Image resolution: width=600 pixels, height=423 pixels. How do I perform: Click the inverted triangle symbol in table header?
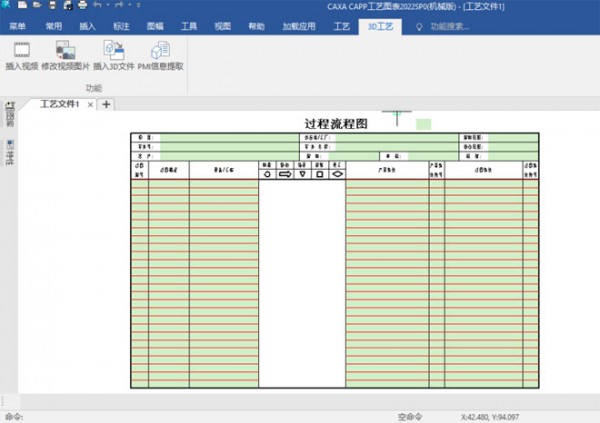pyautogui.click(x=302, y=174)
